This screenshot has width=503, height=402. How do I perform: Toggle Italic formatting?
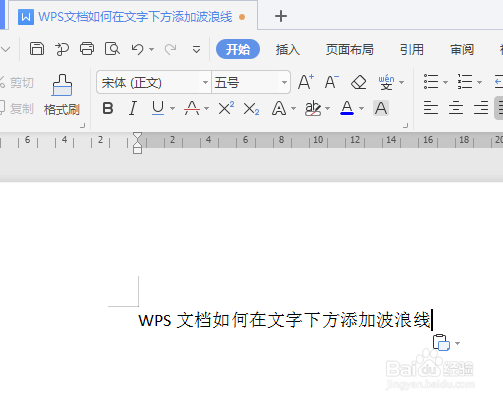click(133, 108)
